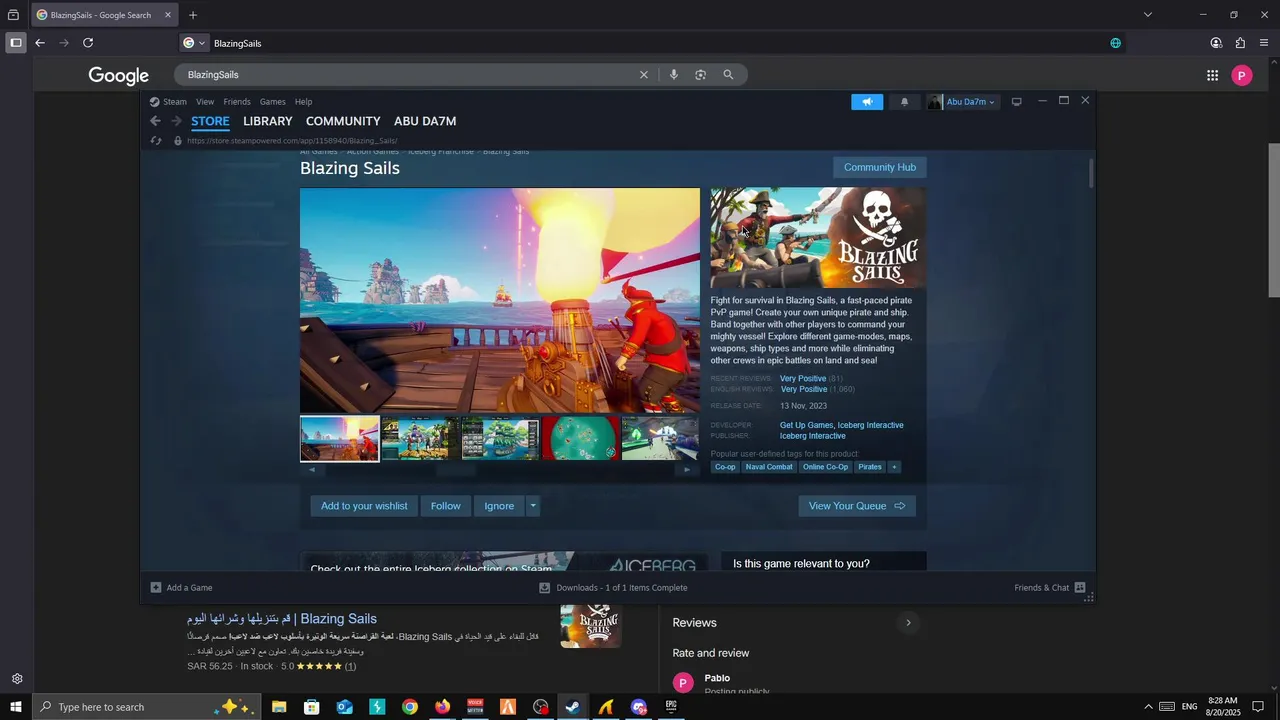The height and width of the screenshot is (720, 1280).
Task: Open Games menu in Steam
Action: (x=273, y=102)
